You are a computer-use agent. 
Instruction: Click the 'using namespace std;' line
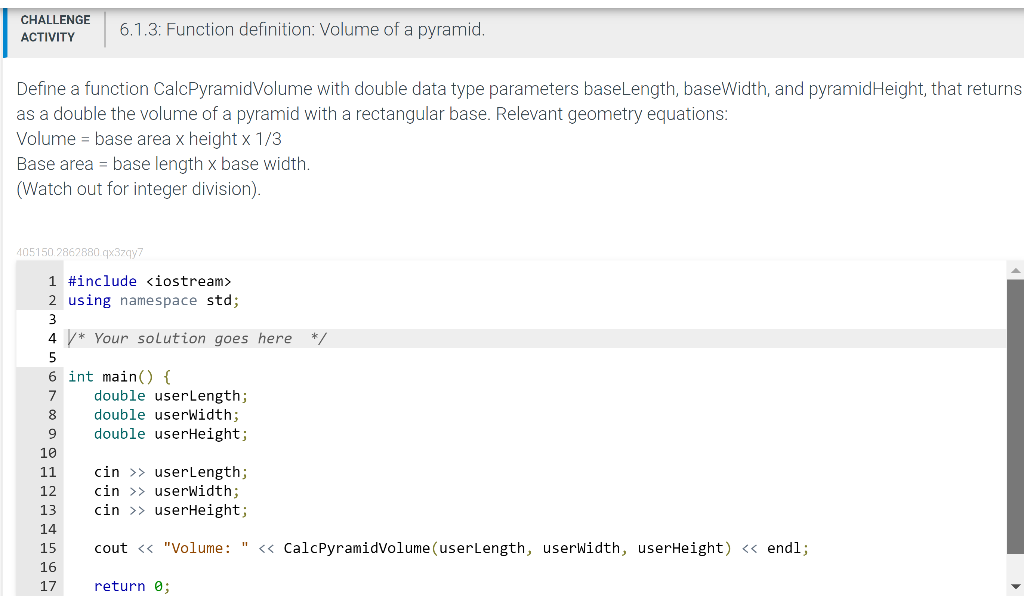point(150,300)
